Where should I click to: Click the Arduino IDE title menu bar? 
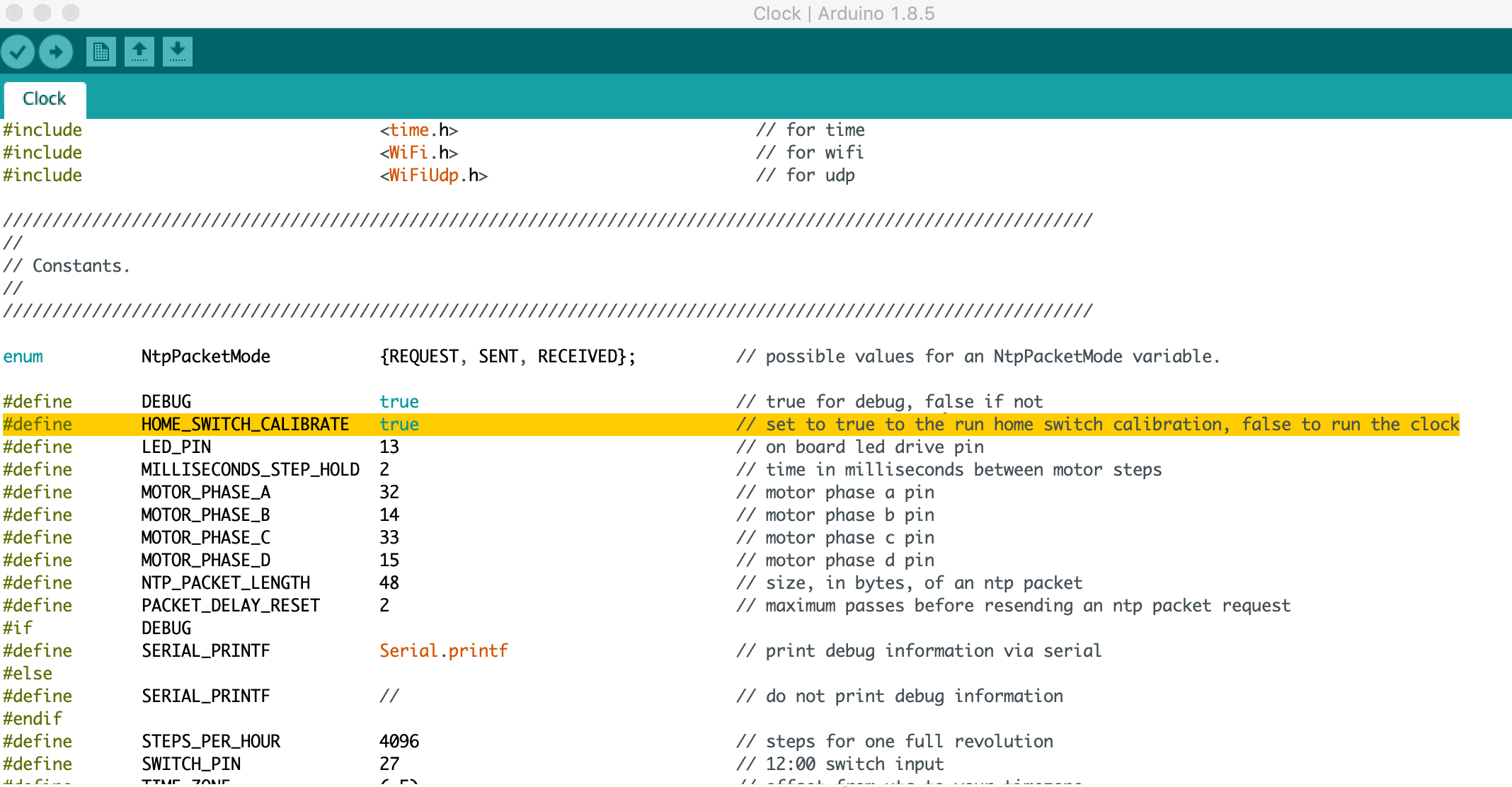756,11
